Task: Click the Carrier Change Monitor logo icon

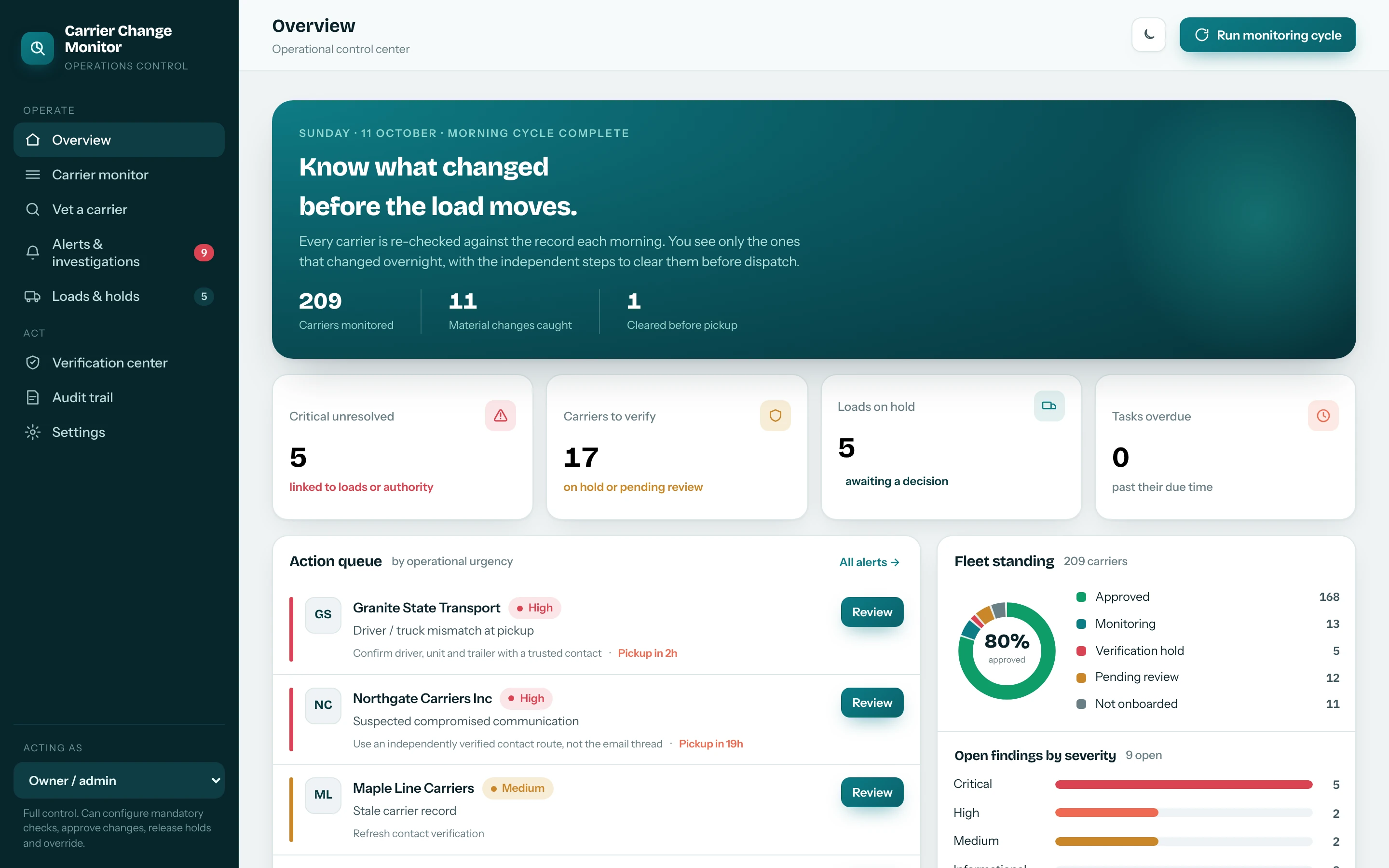Action: pos(37,48)
